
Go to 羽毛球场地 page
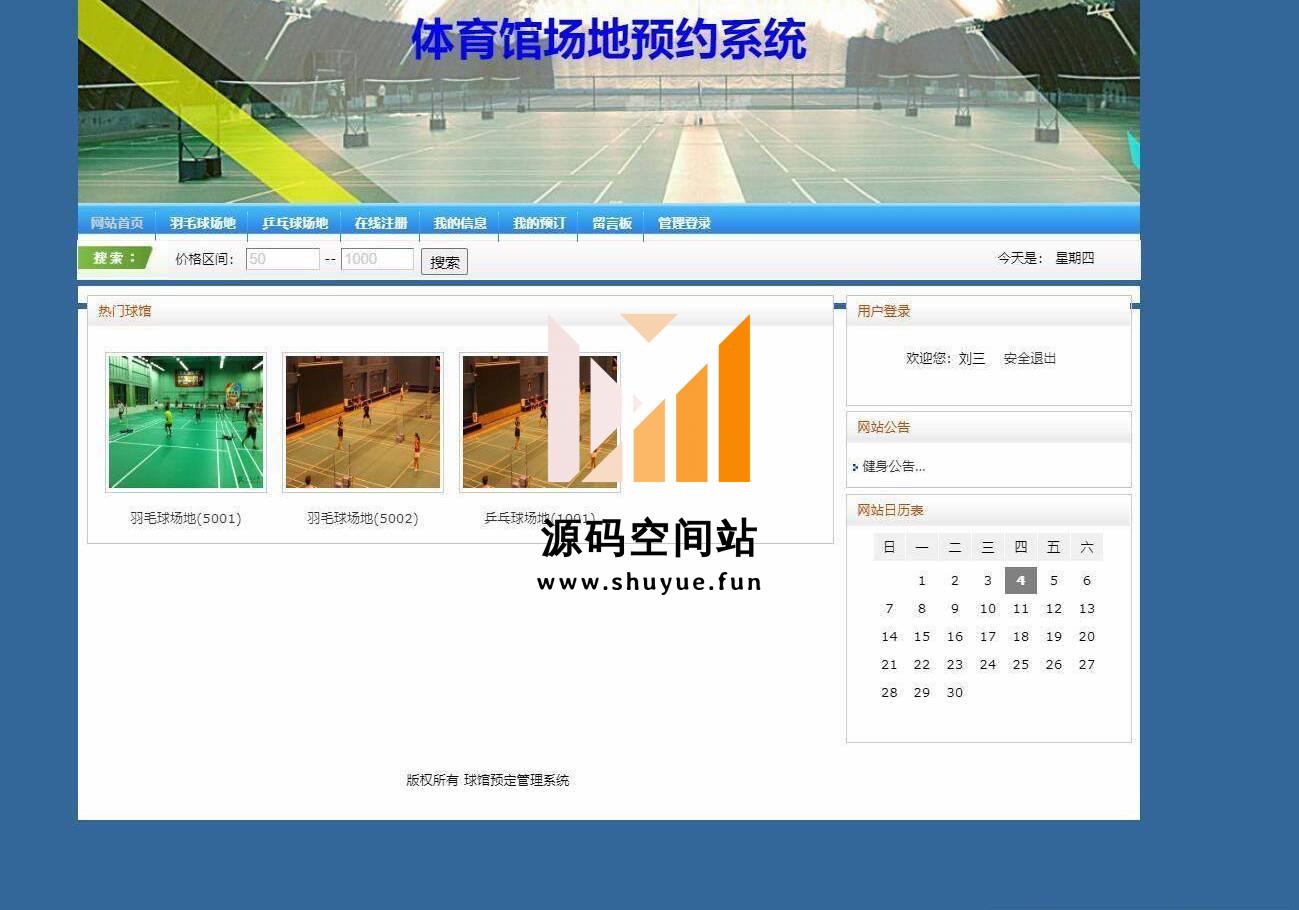[x=202, y=223]
